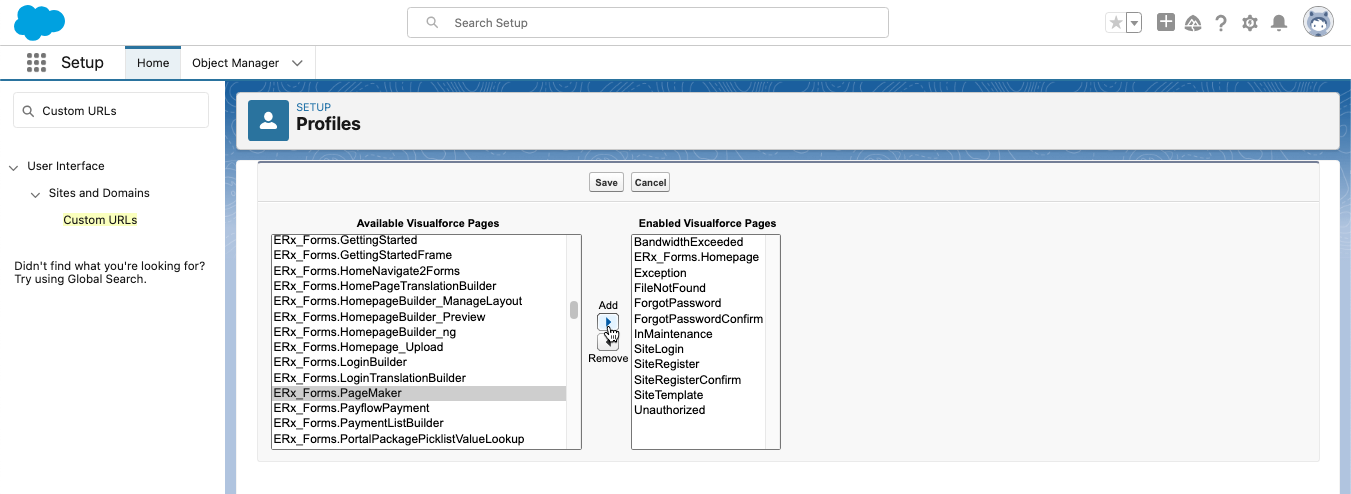Expand the Object Manager tab dropdown
The image size is (1351, 494).
point(298,63)
